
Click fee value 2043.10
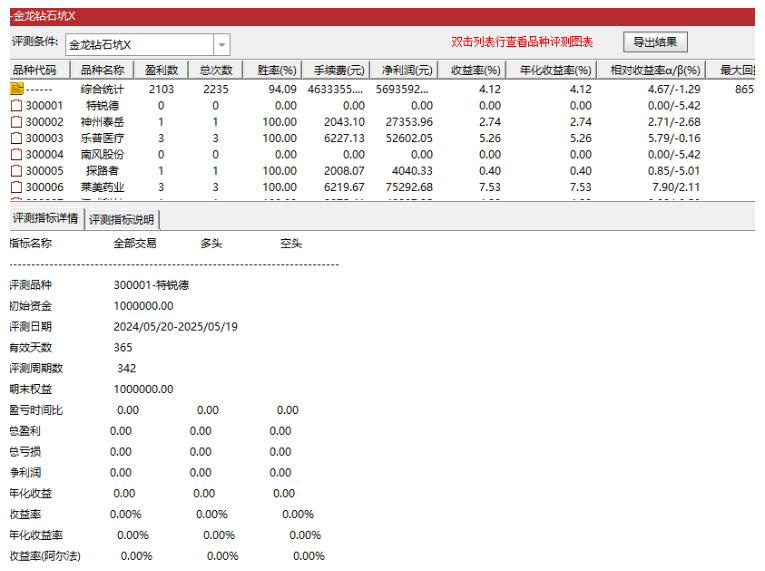[344, 122]
